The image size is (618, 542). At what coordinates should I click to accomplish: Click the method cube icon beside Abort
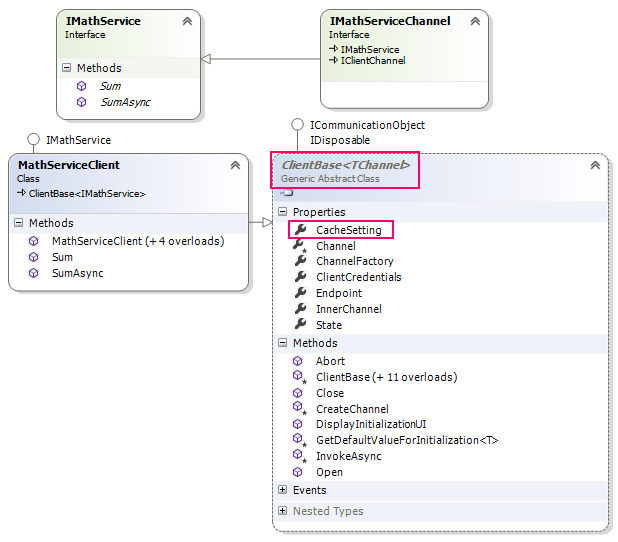(298, 361)
